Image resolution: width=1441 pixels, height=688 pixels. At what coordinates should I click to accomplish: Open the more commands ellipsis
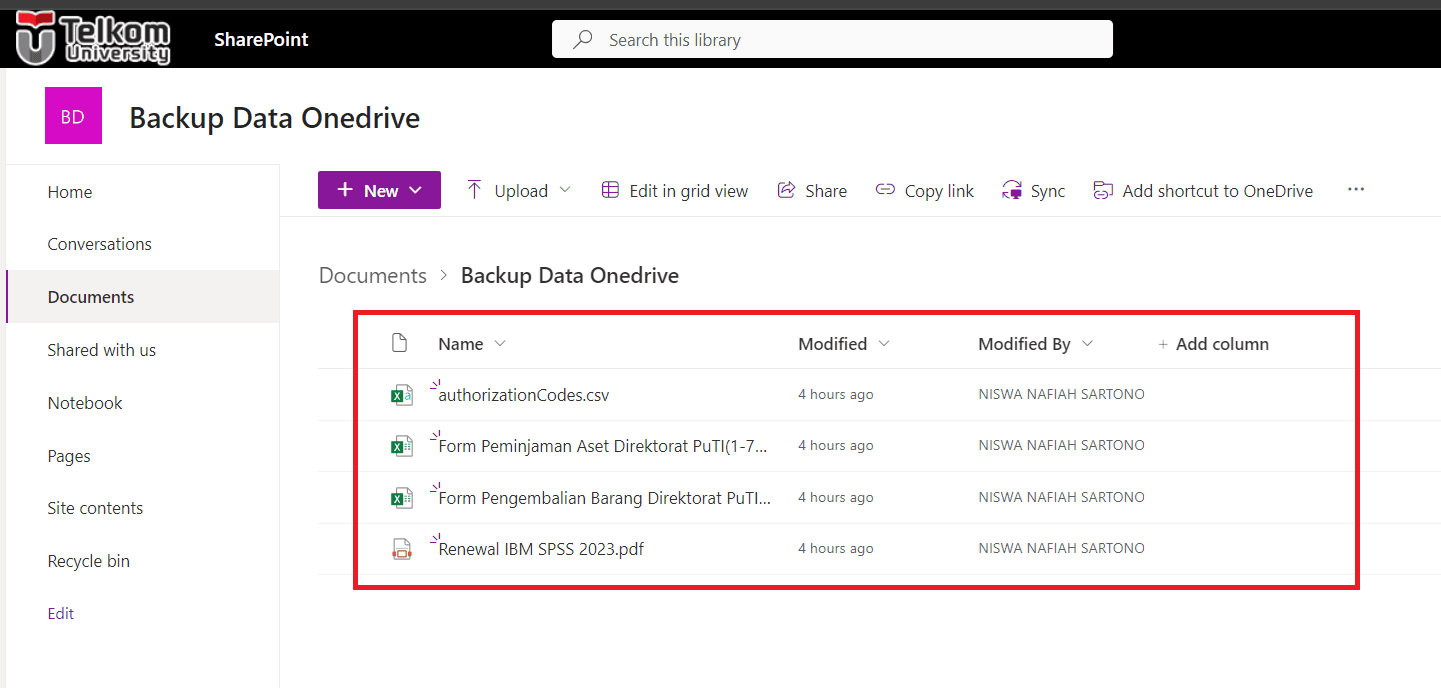[x=1356, y=189]
